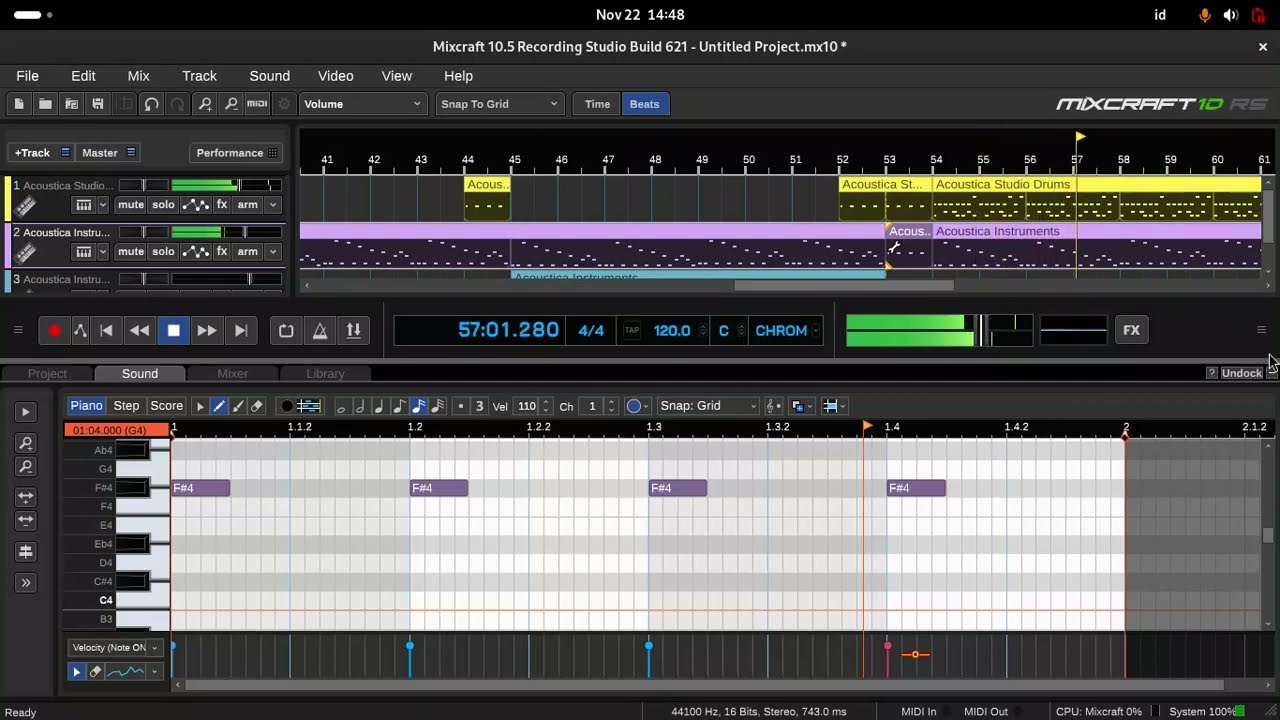Start recording with the red record button

pos(54,331)
